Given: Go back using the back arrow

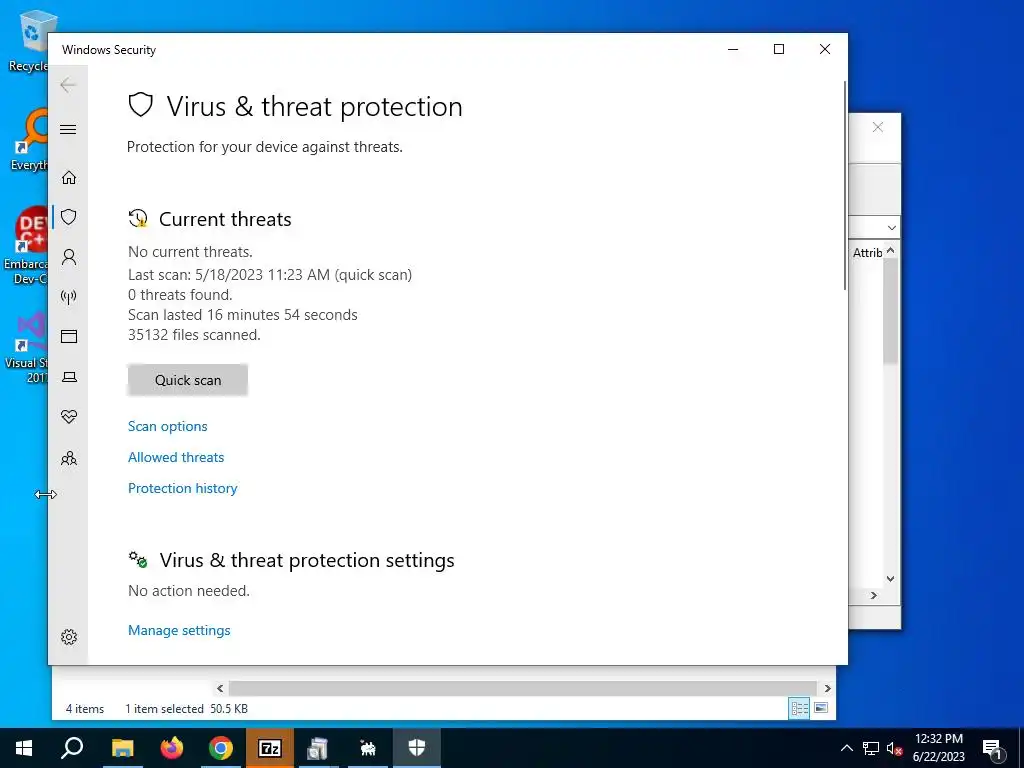Looking at the screenshot, I should (68, 84).
